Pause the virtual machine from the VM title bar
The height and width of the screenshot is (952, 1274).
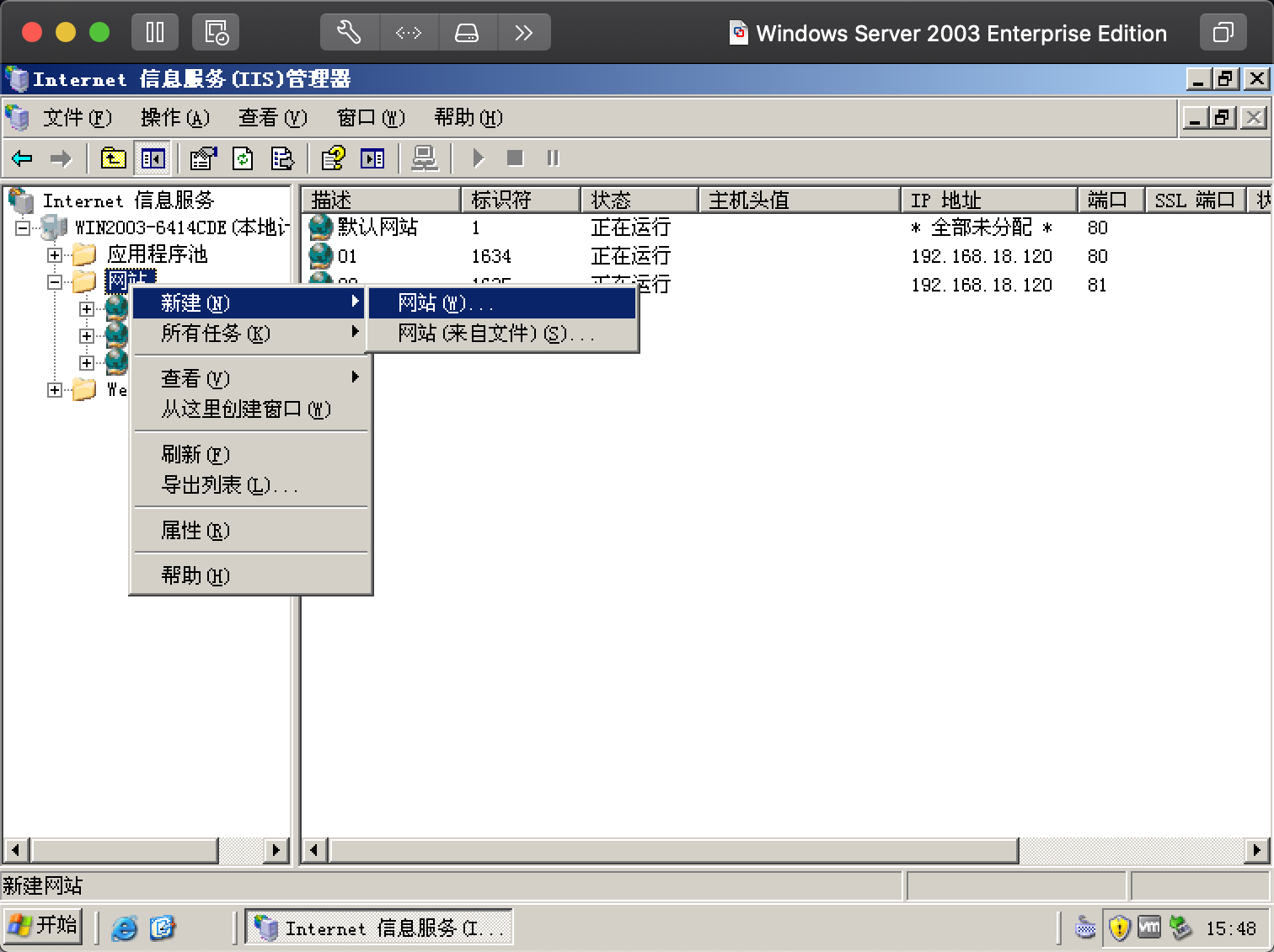(x=156, y=33)
